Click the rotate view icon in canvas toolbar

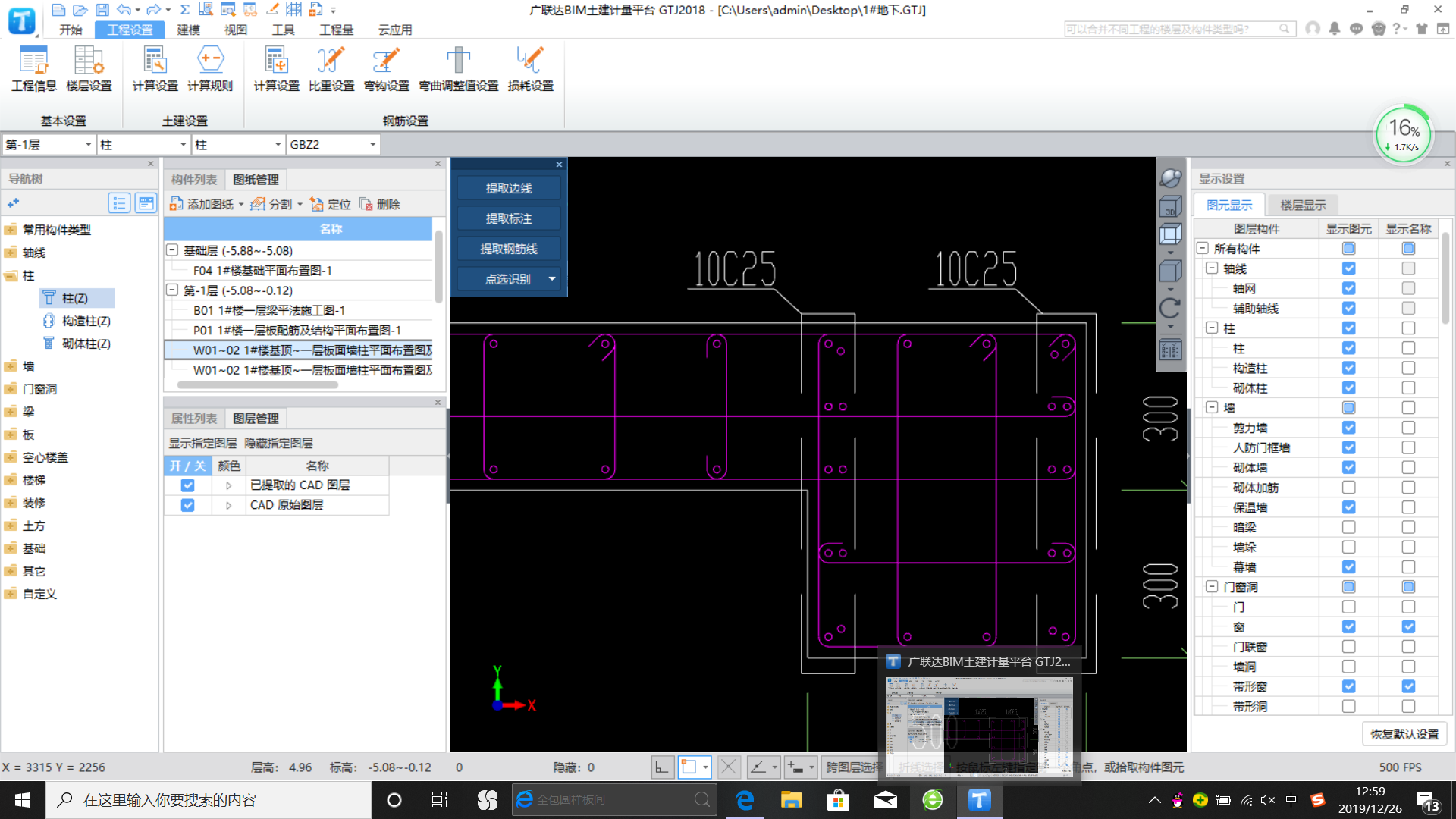(1170, 308)
